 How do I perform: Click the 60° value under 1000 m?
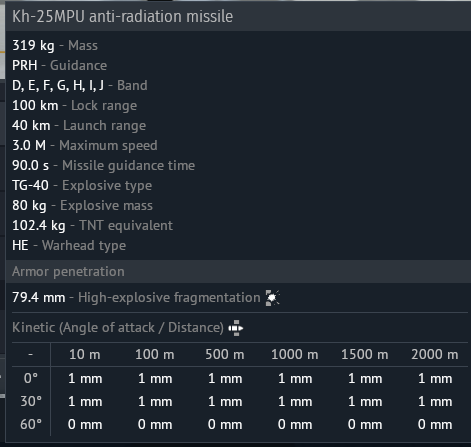point(295,424)
